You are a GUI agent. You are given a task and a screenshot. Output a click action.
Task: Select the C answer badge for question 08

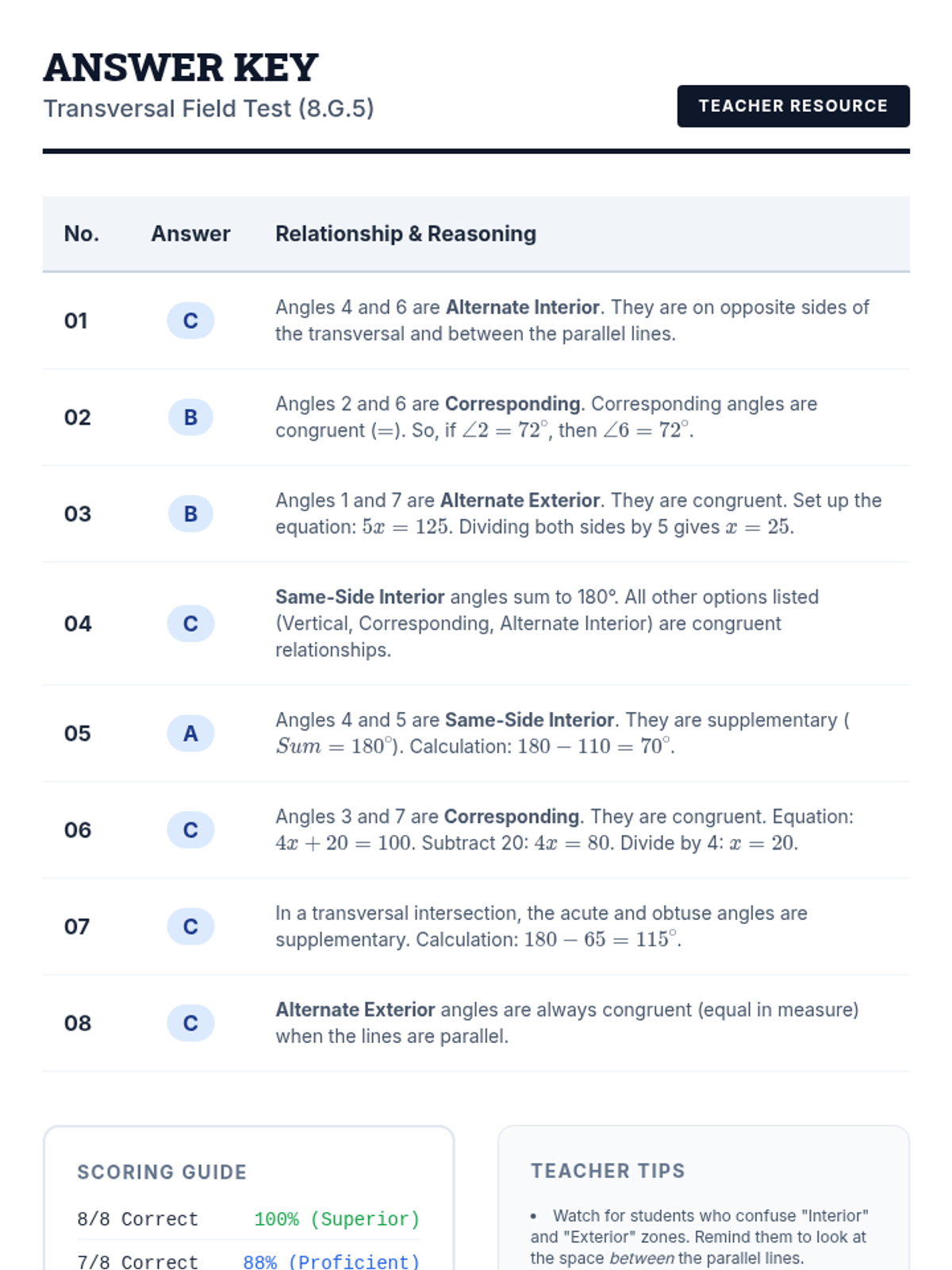[x=190, y=1023]
